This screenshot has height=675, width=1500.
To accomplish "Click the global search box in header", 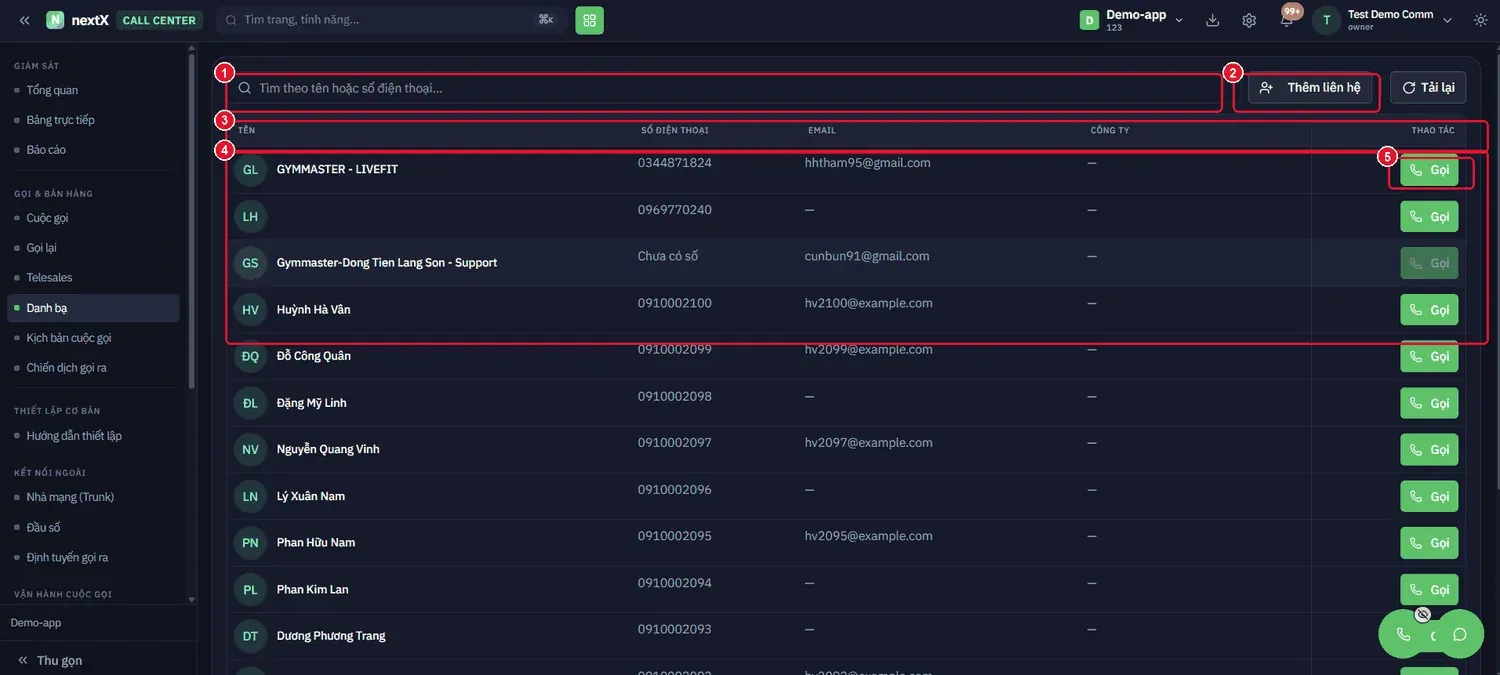I will point(391,20).
